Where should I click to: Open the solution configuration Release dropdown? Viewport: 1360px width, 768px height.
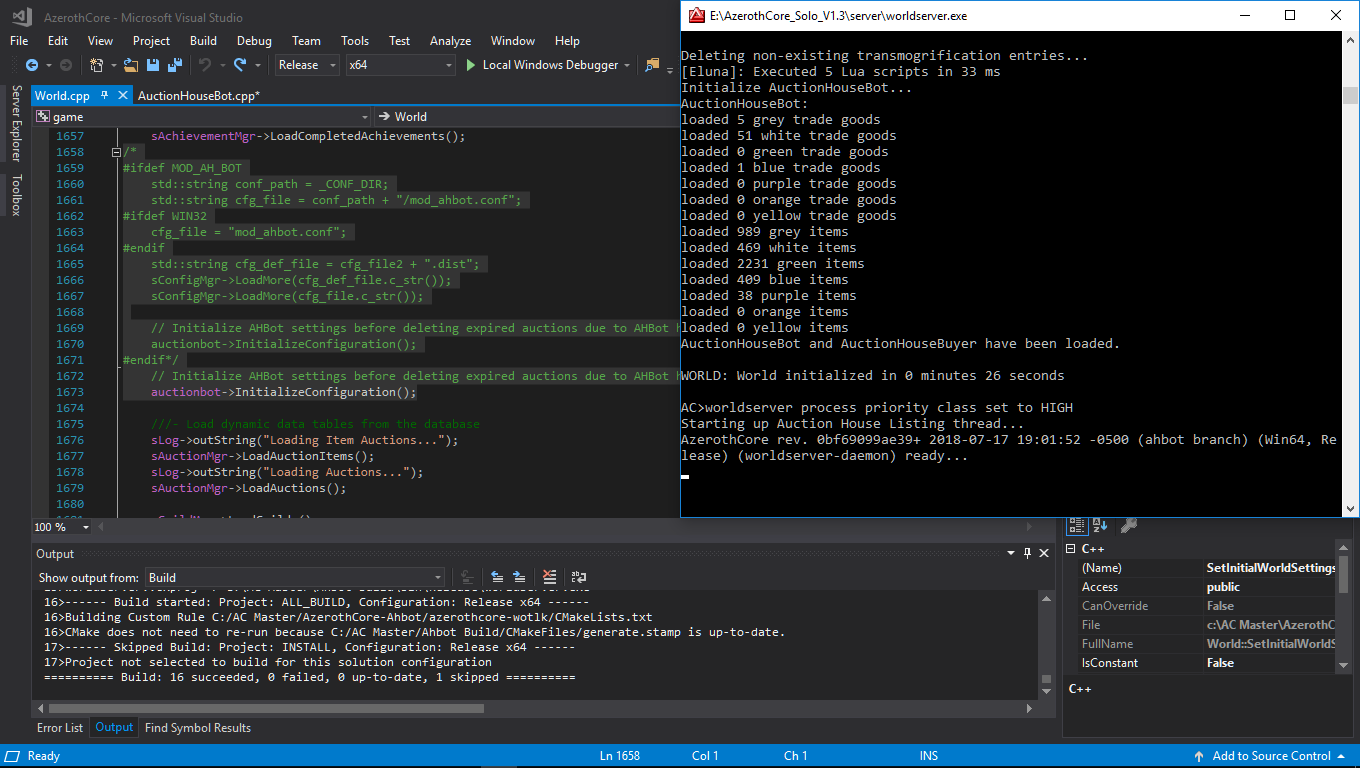(x=333, y=64)
